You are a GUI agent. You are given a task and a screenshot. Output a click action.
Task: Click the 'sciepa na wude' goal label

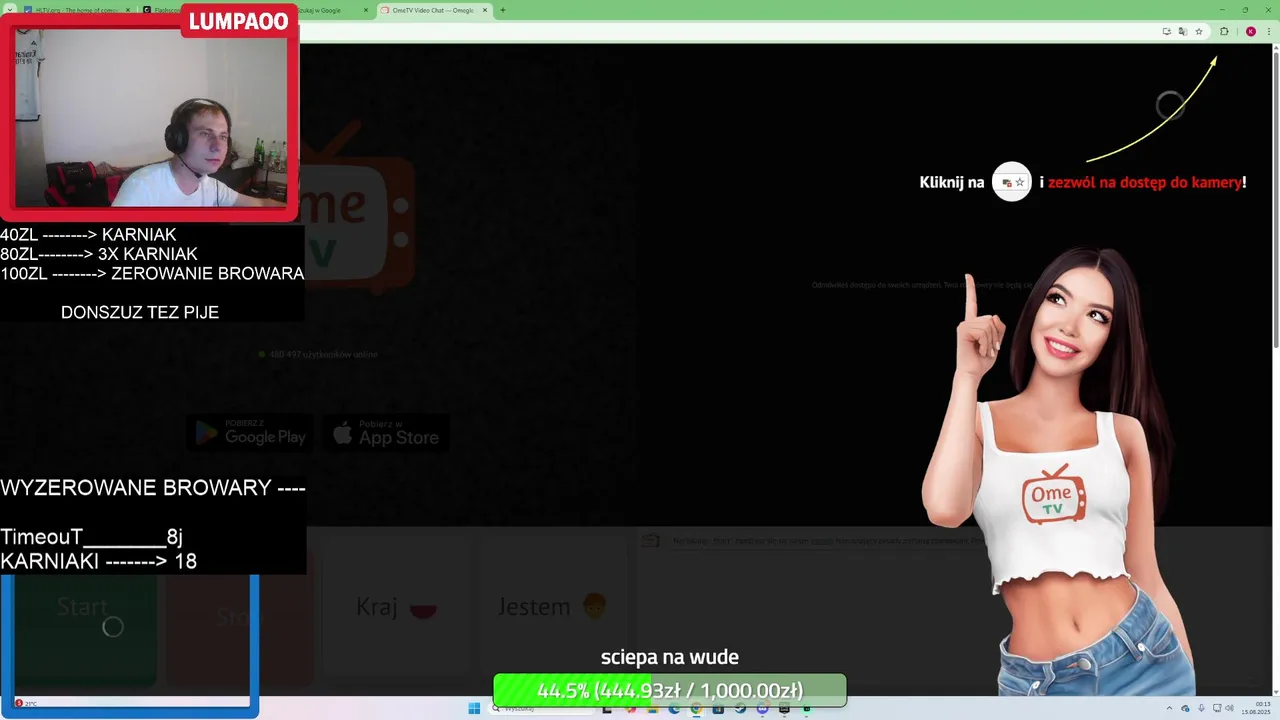(670, 657)
